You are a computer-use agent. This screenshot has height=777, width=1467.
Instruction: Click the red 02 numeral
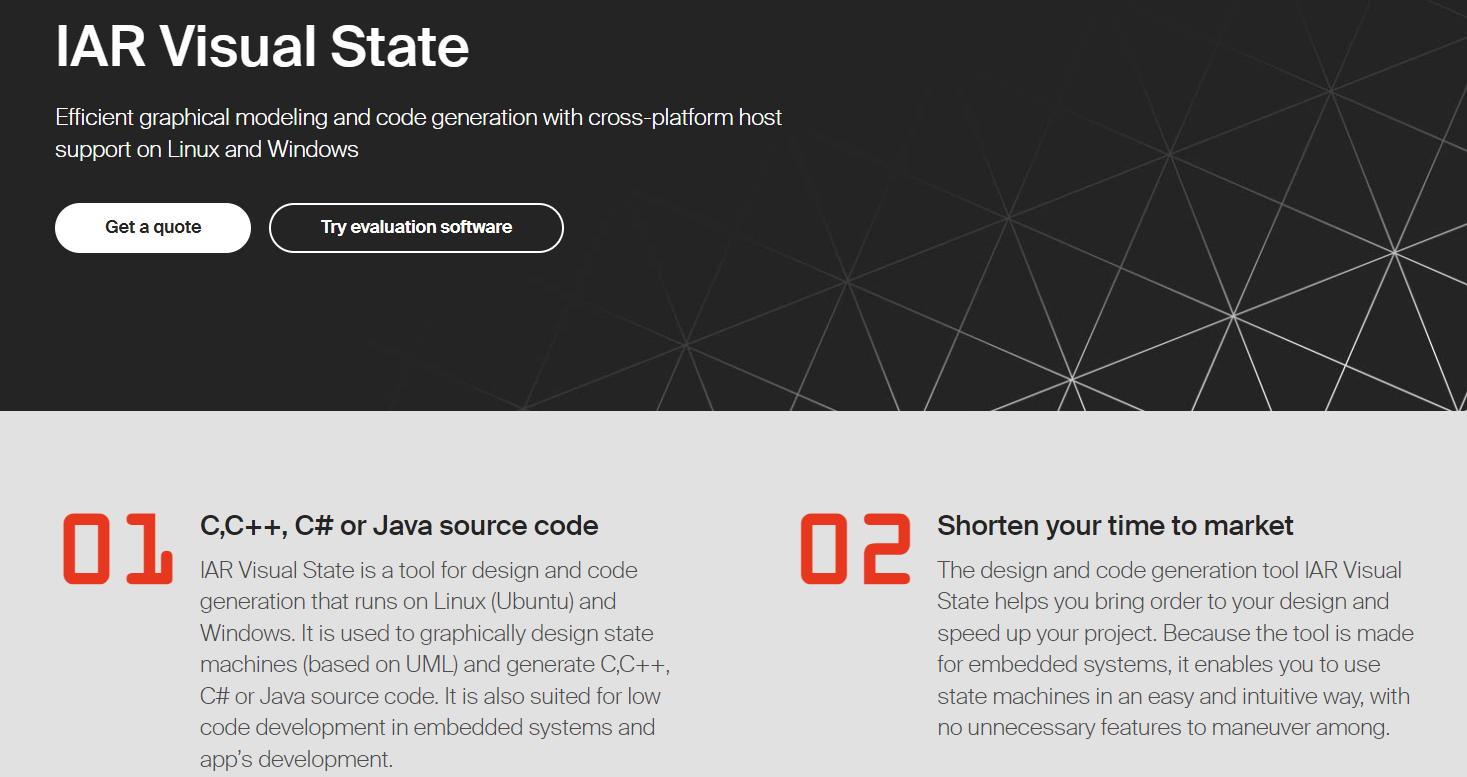click(855, 549)
